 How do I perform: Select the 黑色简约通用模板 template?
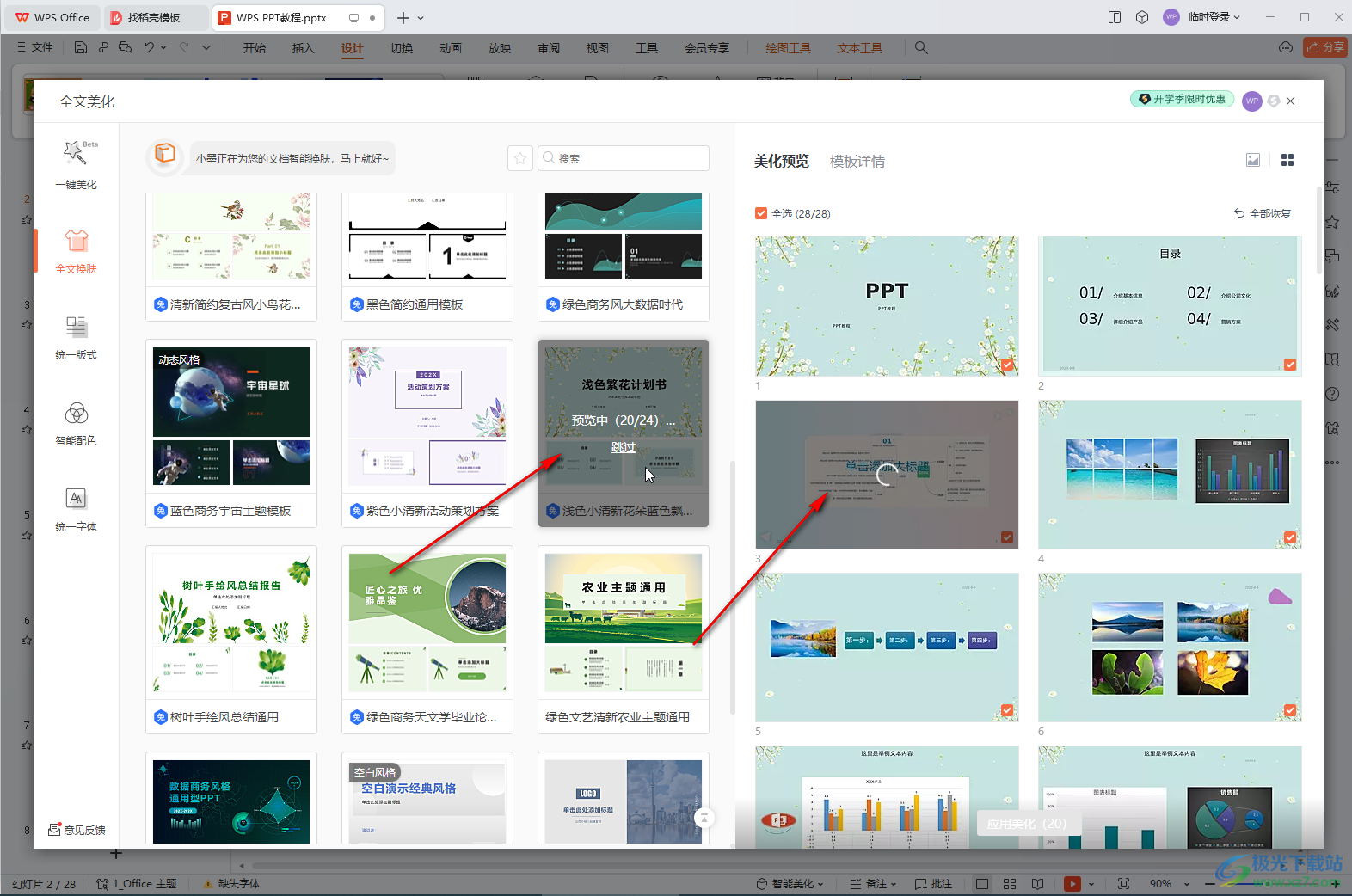tap(427, 256)
